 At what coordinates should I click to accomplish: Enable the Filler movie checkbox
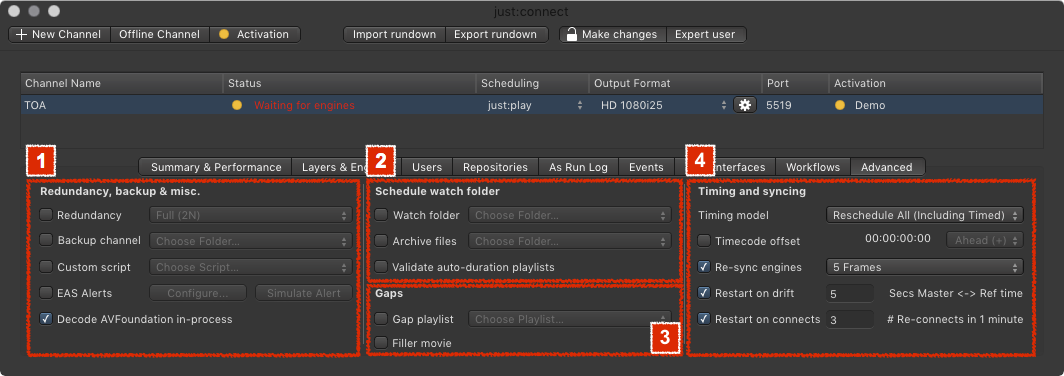(381, 343)
